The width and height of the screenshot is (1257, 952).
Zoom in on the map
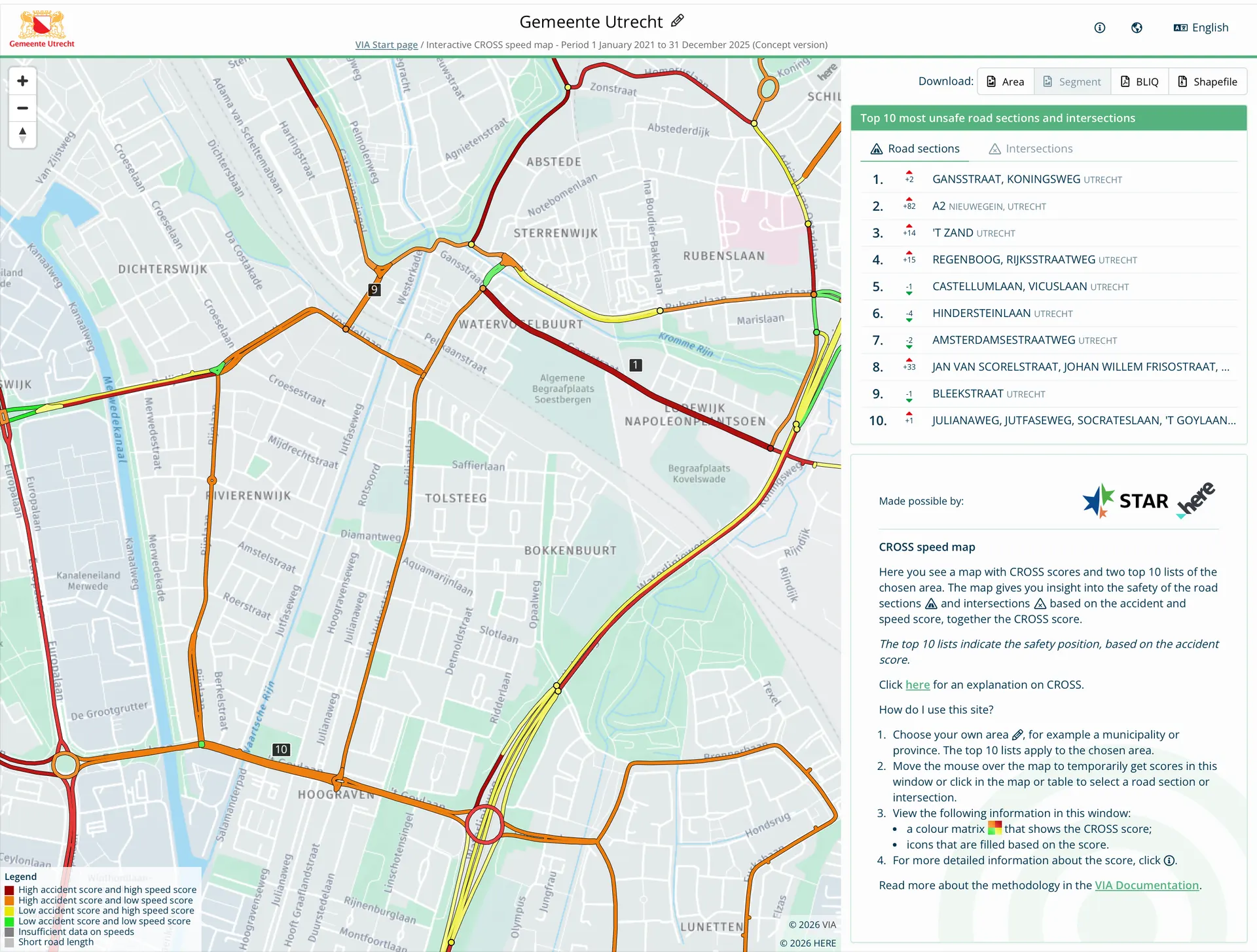22,81
